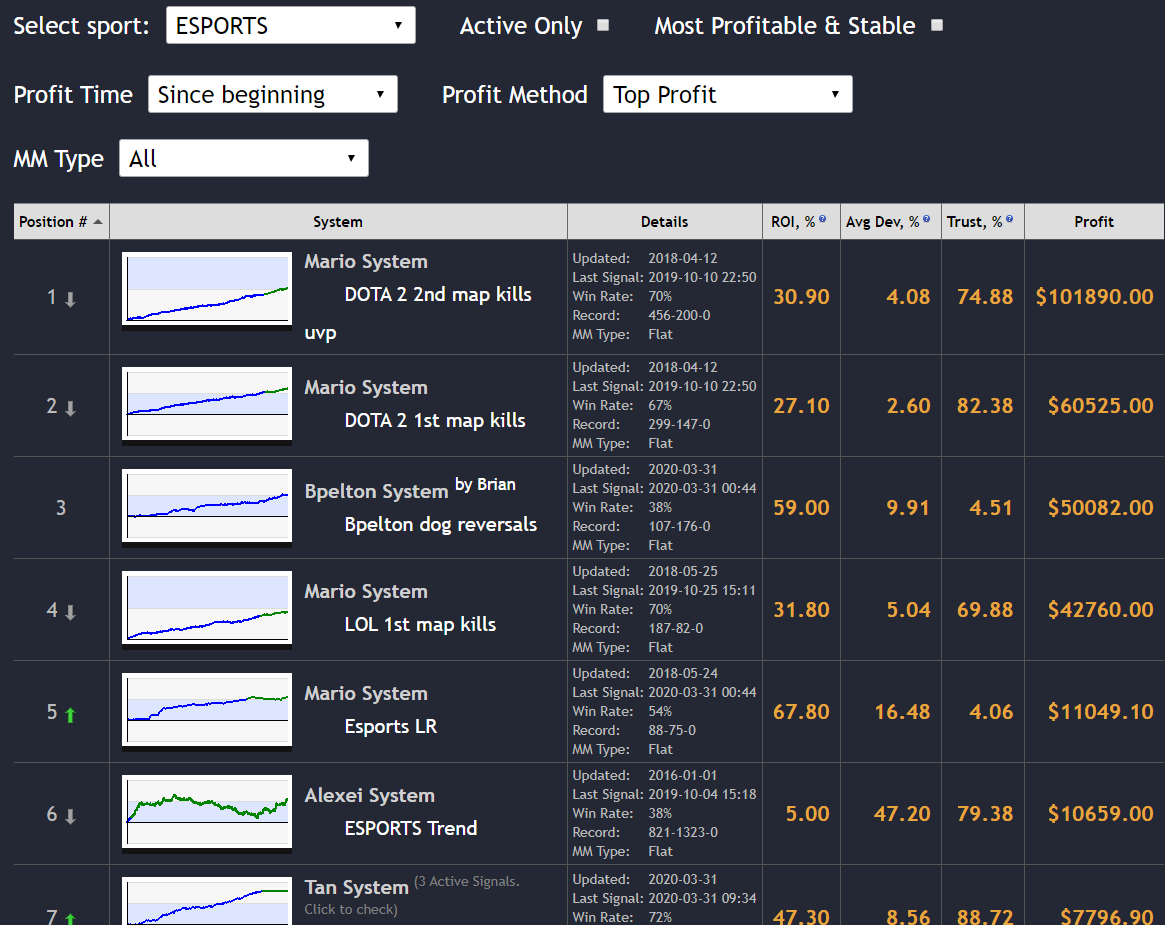Viewport: 1165px width, 925px height.
Task: Click the Trust help question-mark icon
Action: pos(1009,219)
